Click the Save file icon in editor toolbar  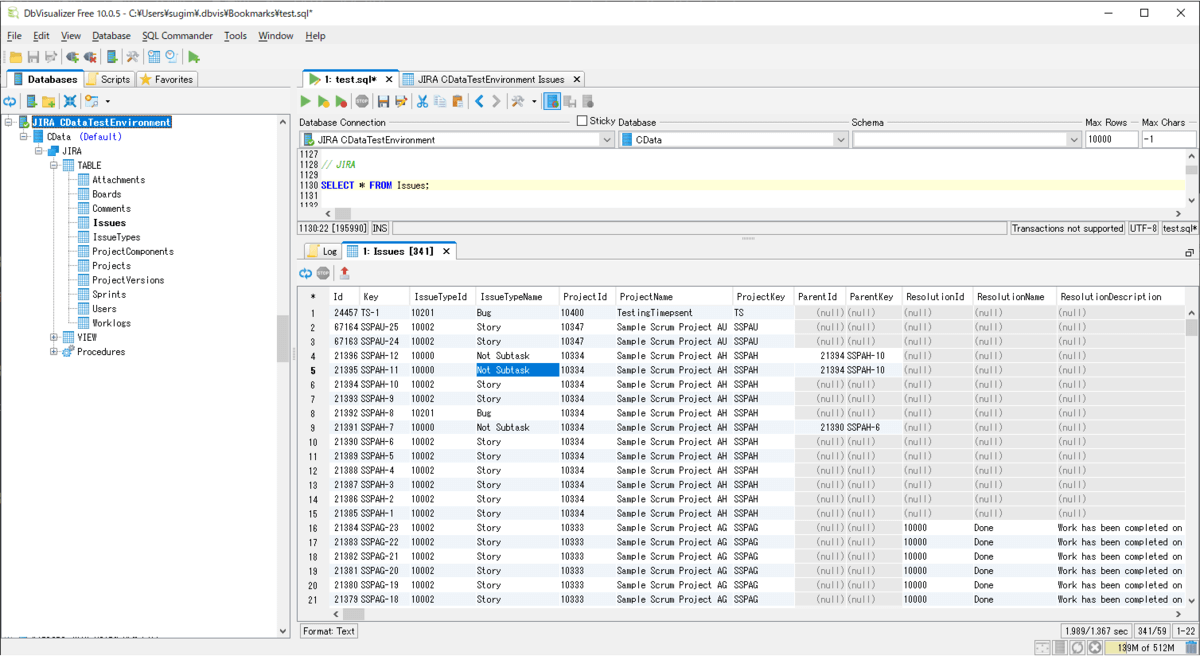pos(383,101)
